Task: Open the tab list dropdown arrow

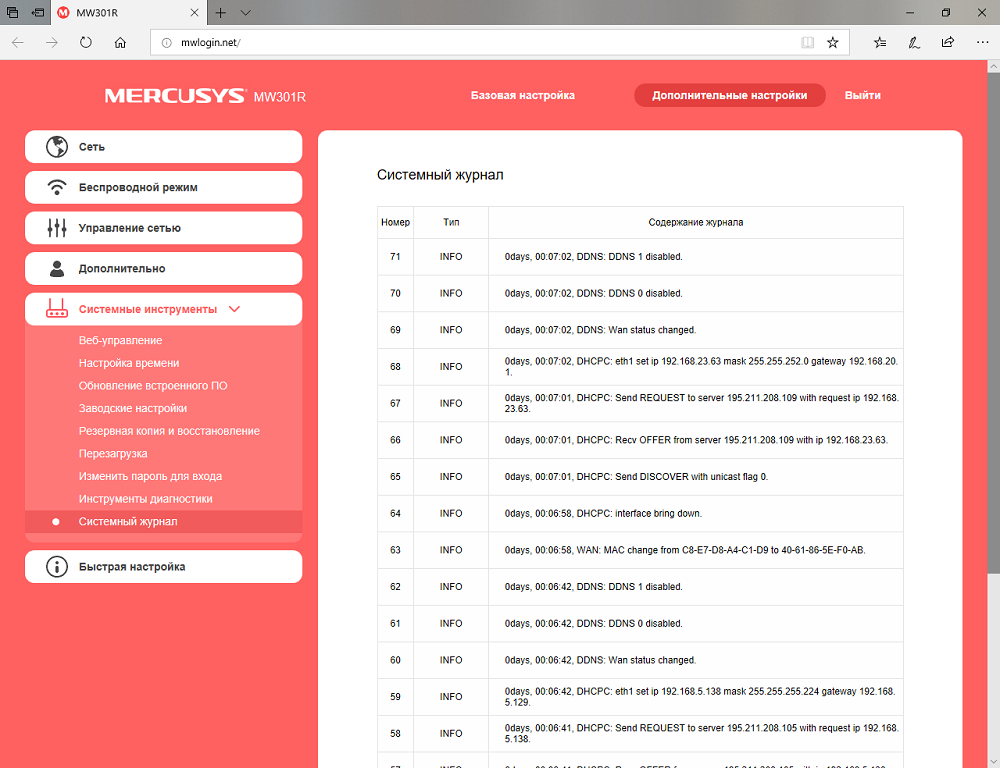Action: (x=246, y=13)
